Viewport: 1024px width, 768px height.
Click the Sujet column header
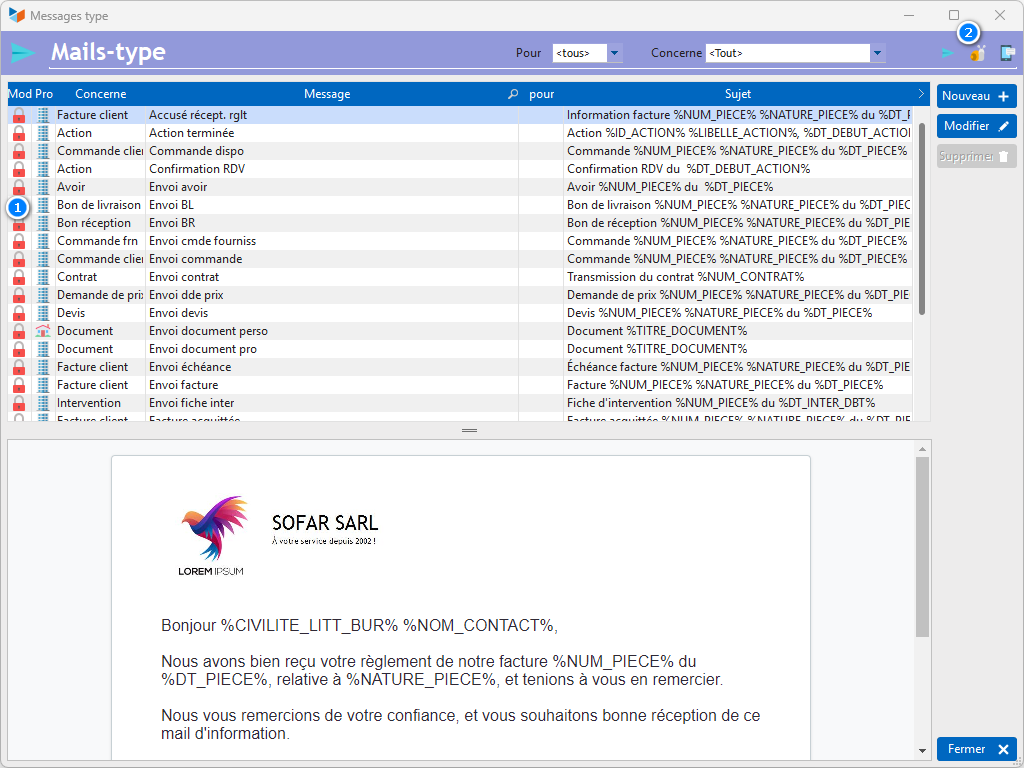pos(737,94)
